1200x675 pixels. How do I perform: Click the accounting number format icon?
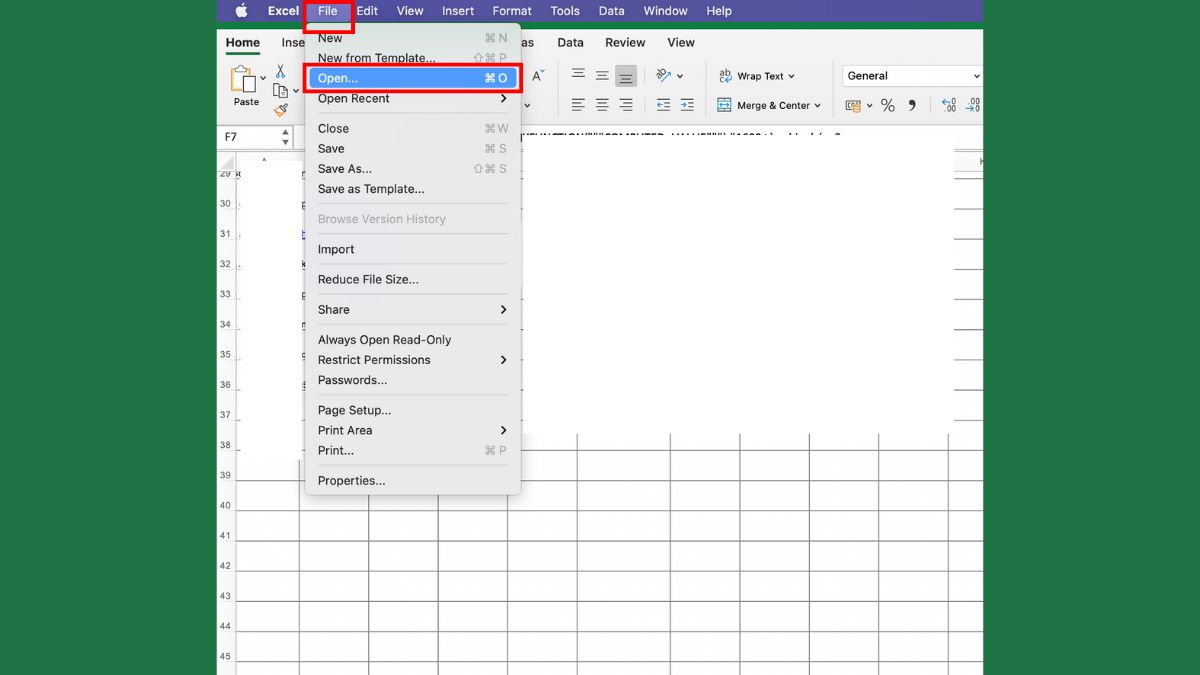click(x=853, y=105)
